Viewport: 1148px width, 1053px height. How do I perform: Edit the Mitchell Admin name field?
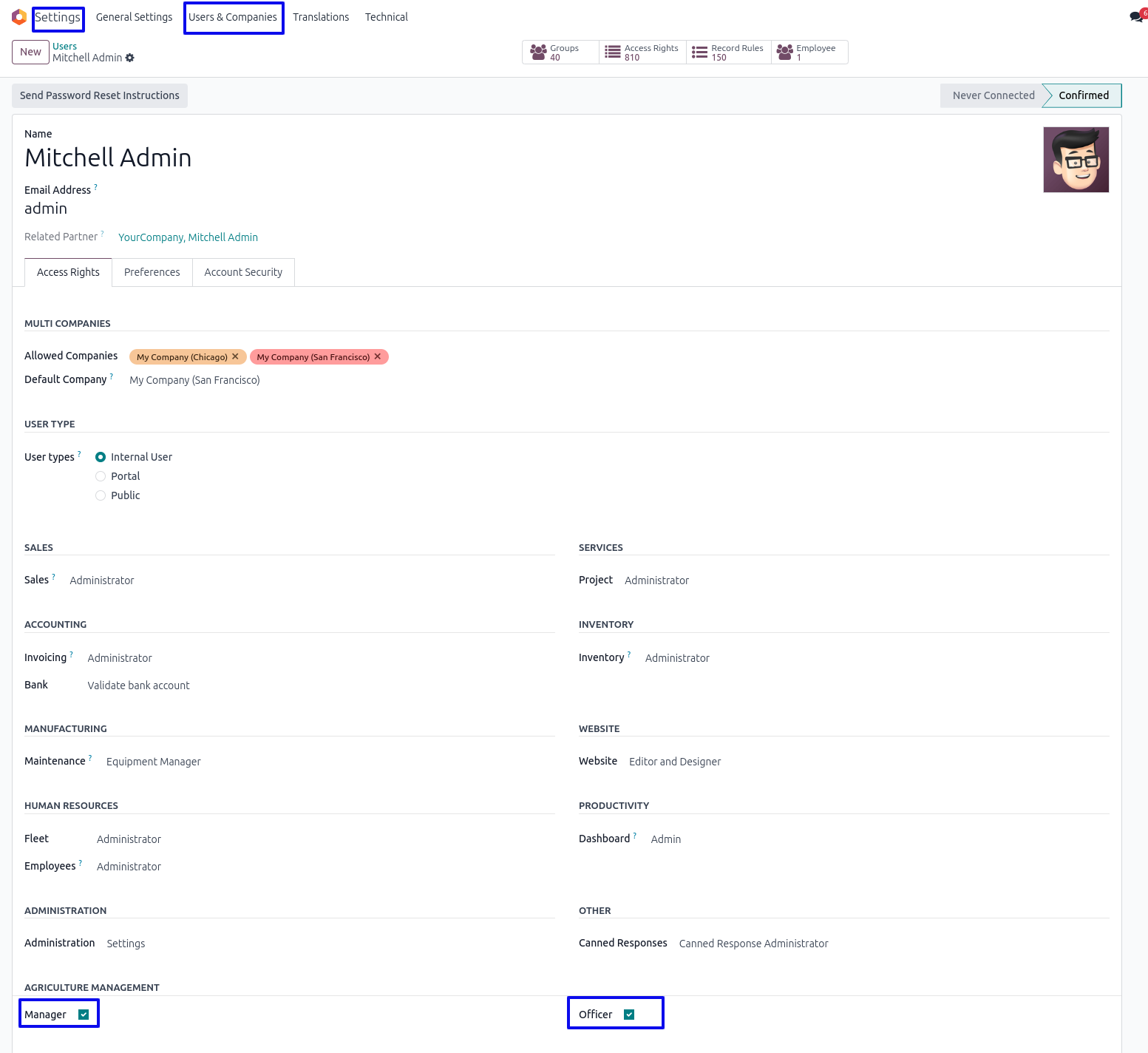click(108, 158)
